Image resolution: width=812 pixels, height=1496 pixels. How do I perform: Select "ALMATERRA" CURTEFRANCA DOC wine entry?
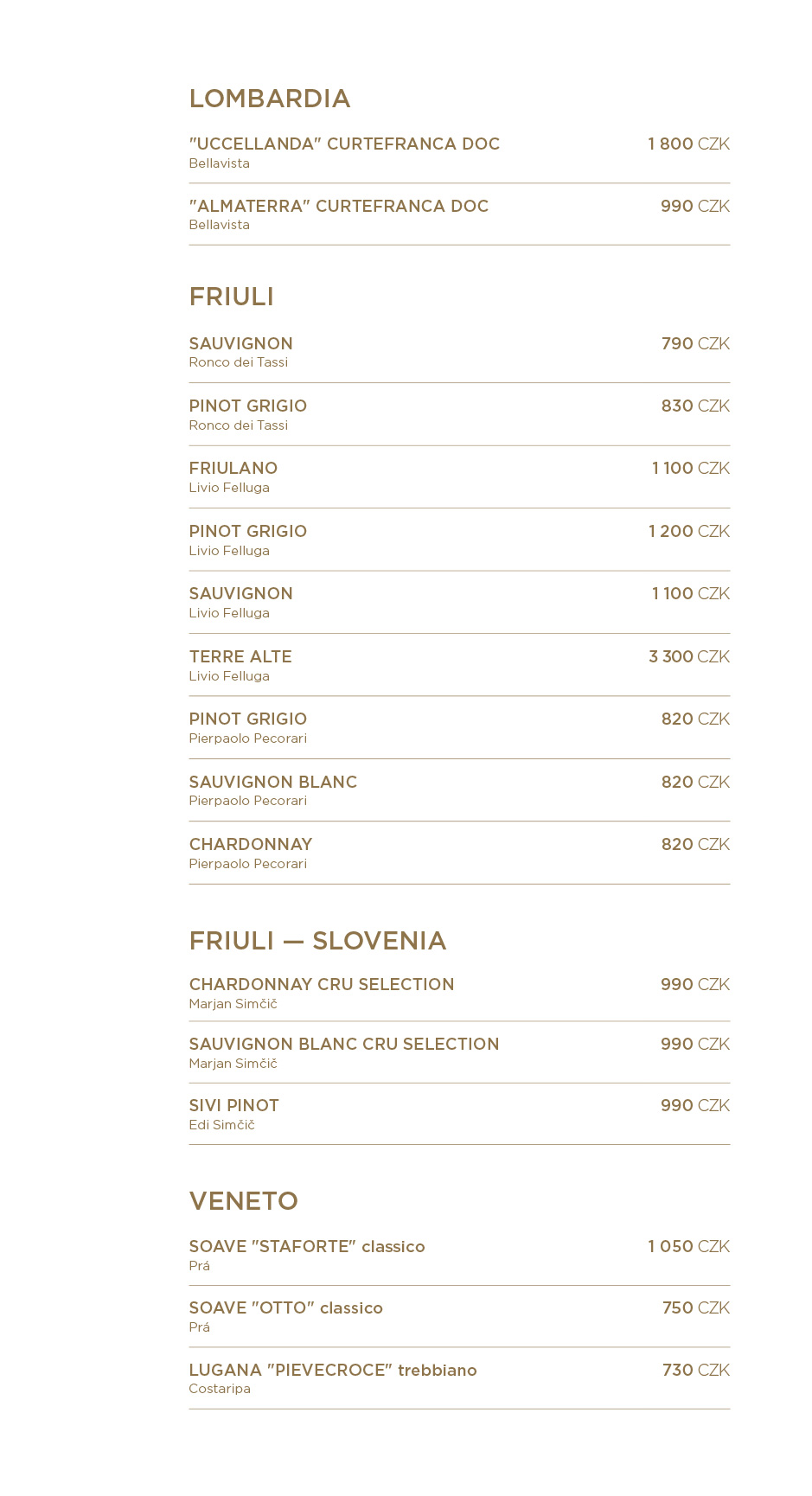[x=459, y=214]
